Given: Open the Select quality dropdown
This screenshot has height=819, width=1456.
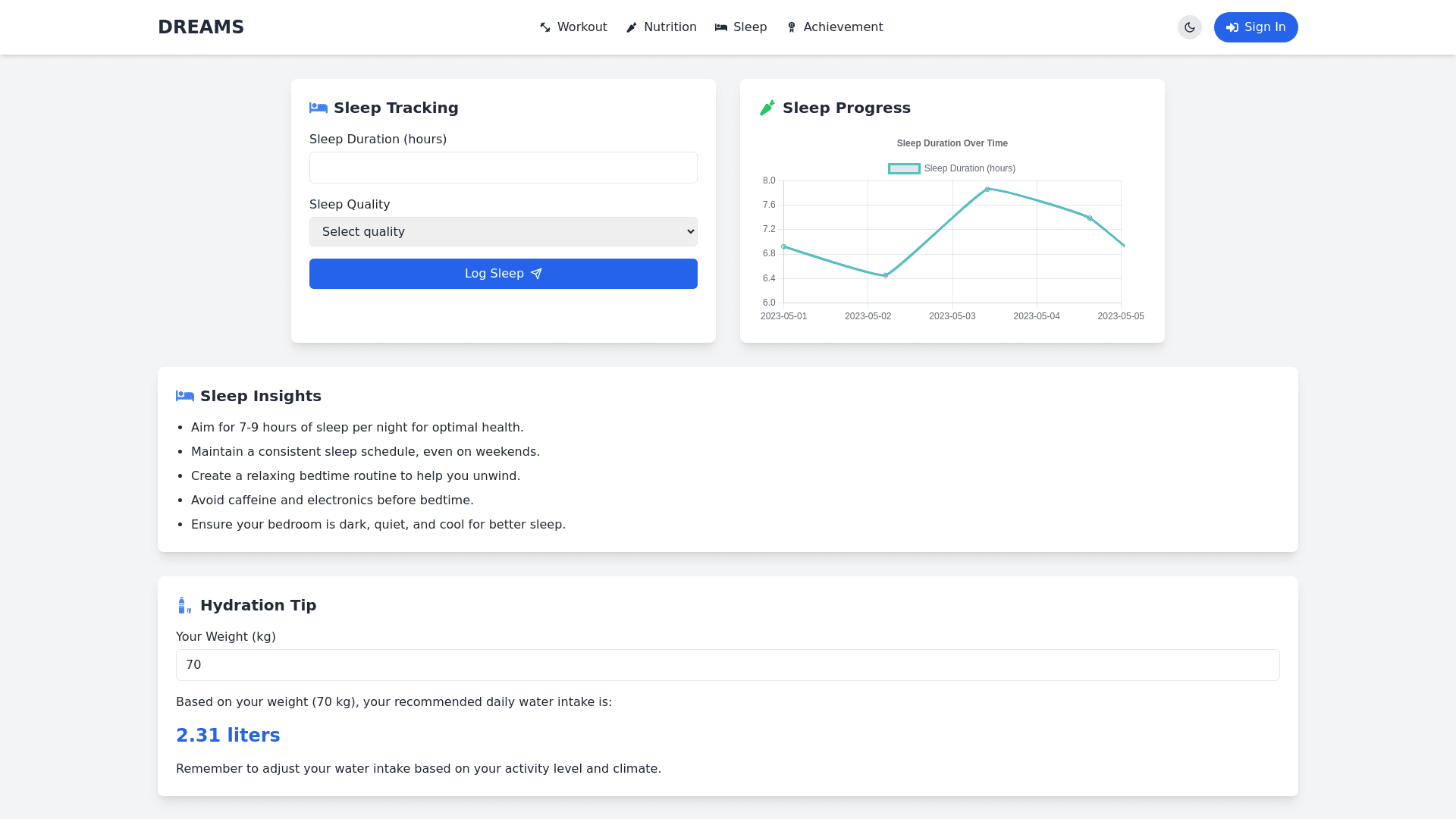Looking at the screenshot, I should pos(504,232).
